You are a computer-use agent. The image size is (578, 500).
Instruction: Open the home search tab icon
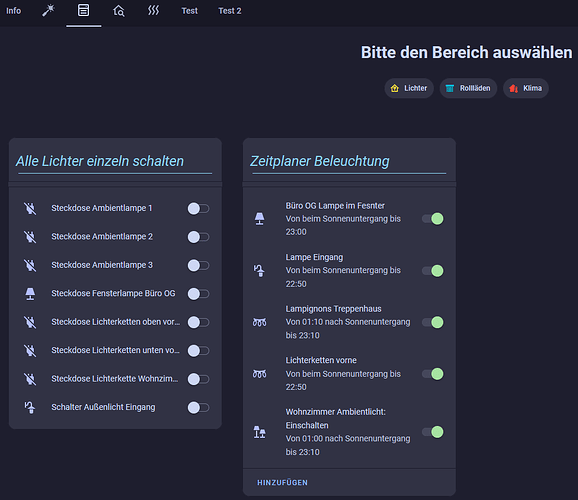pyautogui.click(x=119, y=11)
